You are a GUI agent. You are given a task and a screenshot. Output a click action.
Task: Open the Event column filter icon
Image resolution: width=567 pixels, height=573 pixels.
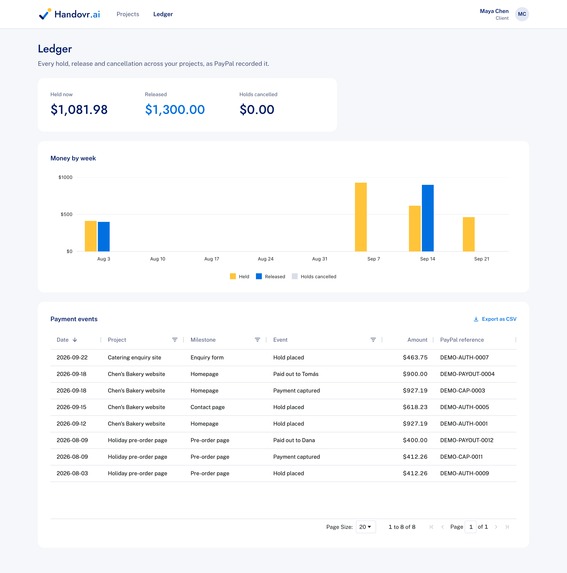pos(373,340)
